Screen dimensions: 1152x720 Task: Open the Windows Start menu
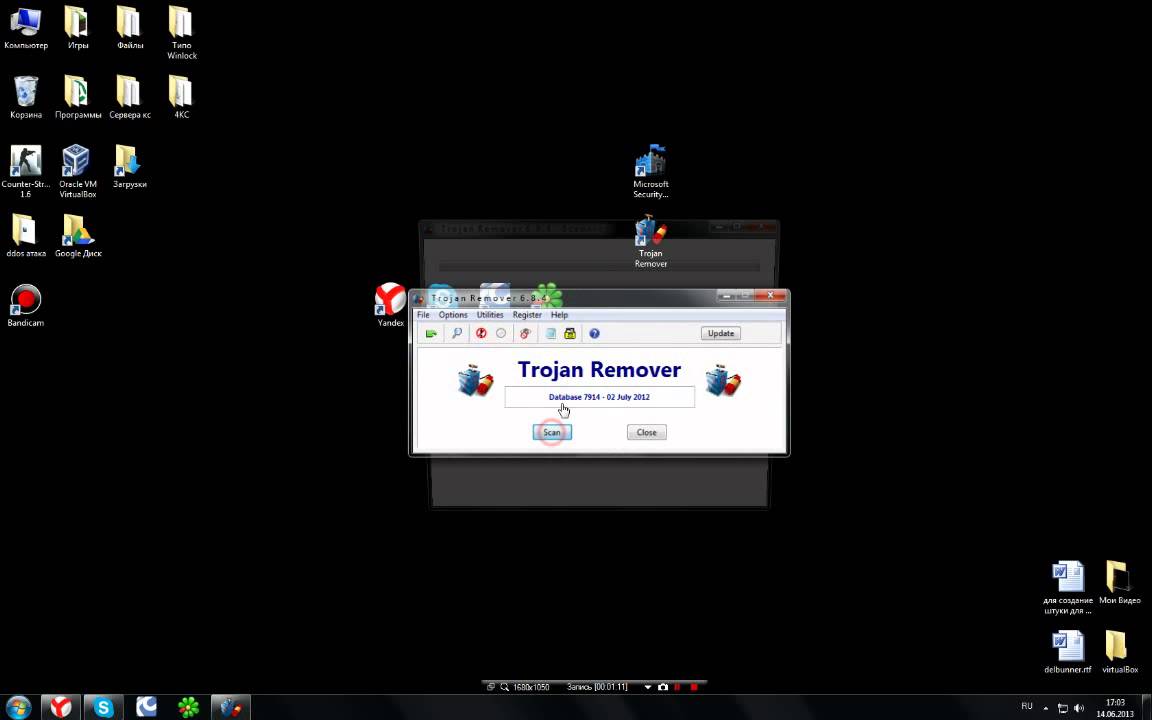(x=18, y=707)
